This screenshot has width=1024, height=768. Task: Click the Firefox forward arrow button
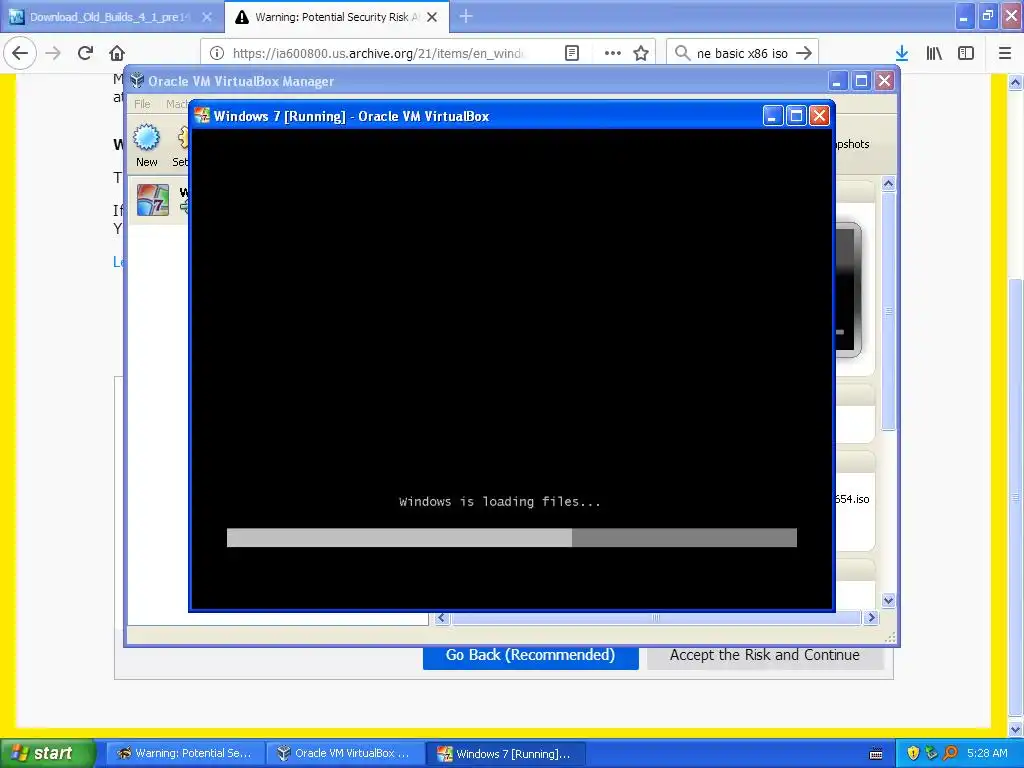(54, 53)
